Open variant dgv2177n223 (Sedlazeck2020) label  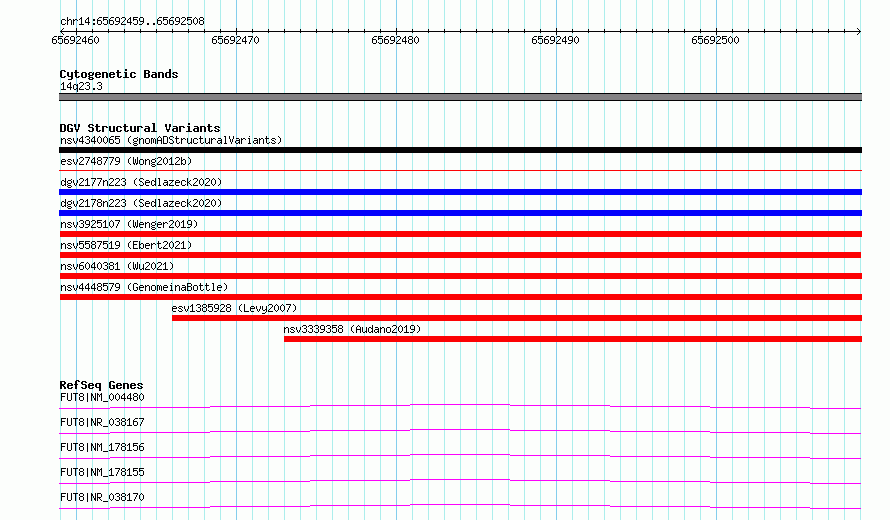[x=141, y=182]
